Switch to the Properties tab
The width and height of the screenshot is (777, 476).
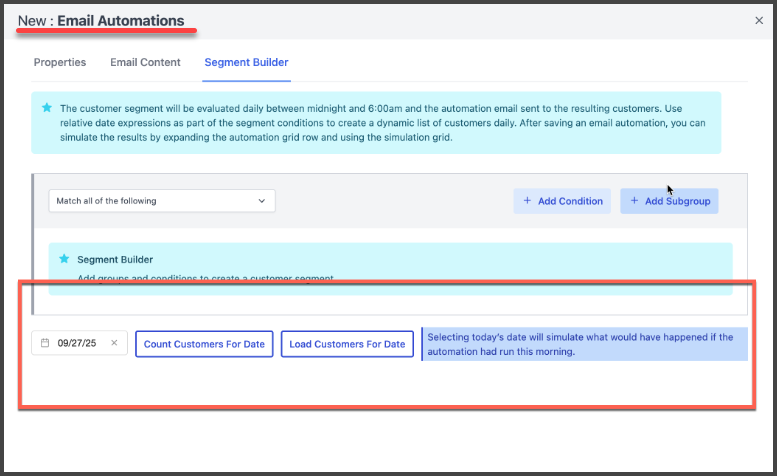pos(60,62)
